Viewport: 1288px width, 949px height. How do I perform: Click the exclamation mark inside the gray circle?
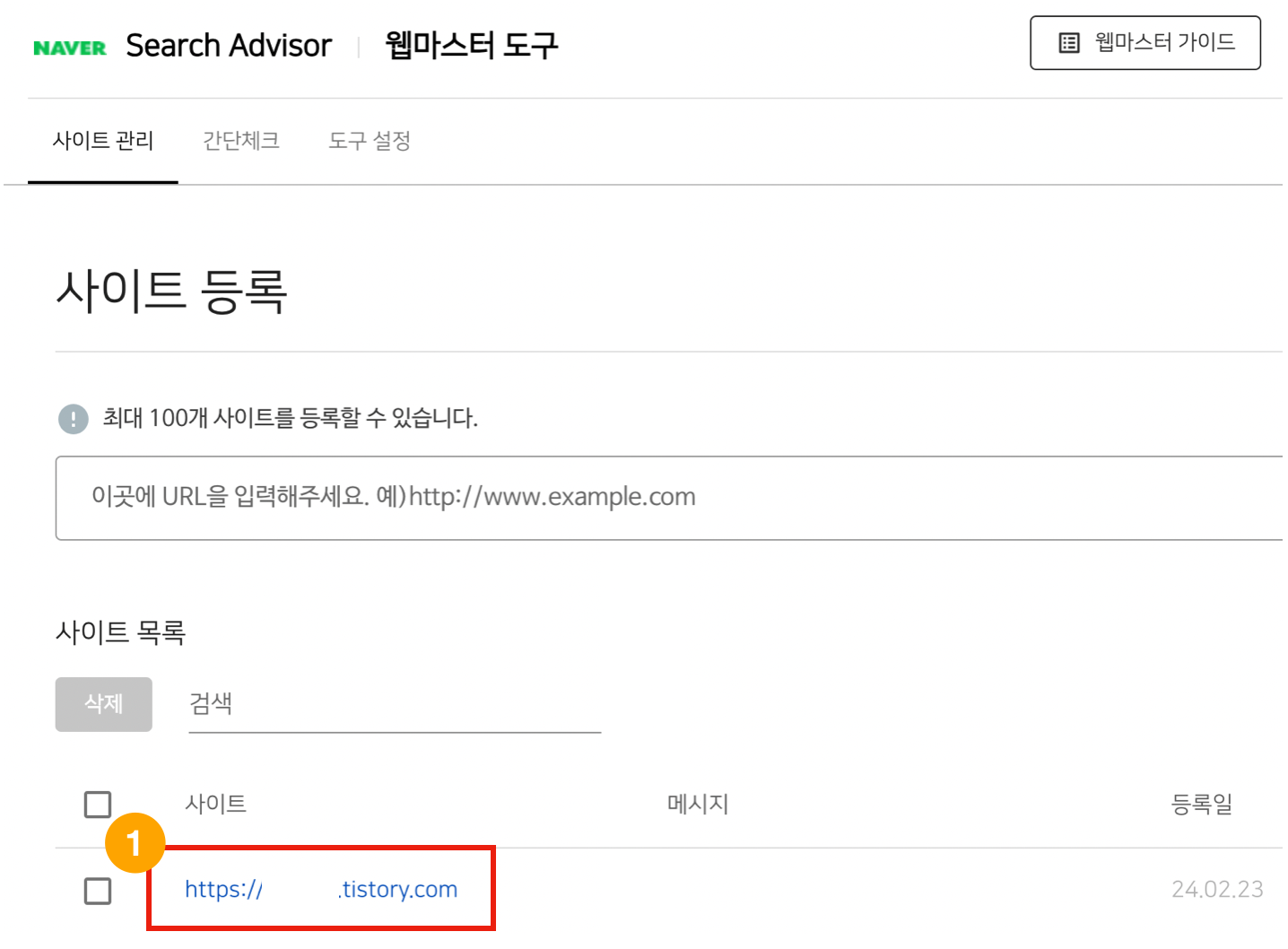(73, 418)
